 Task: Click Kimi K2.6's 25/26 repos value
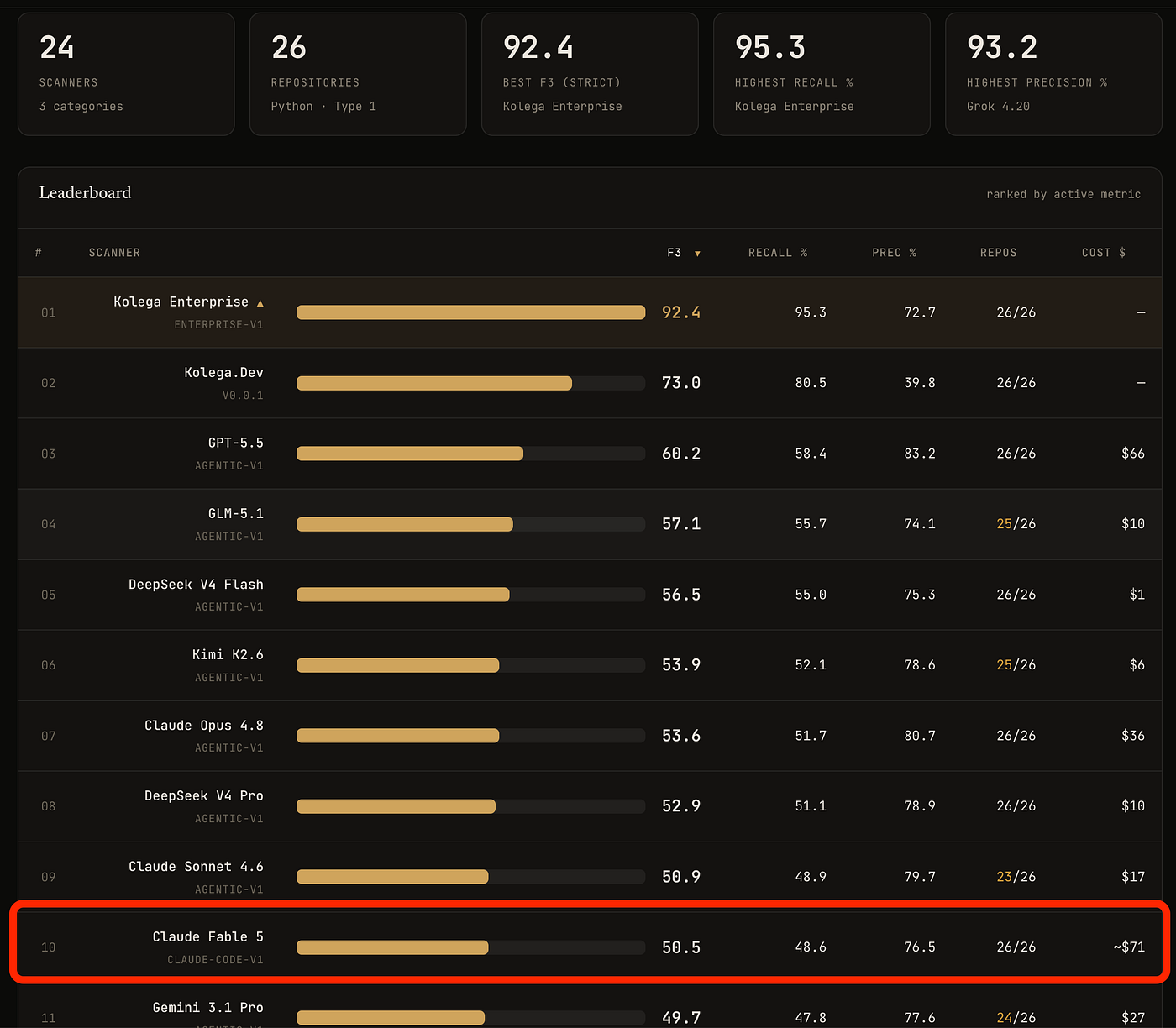click(x=1016, y=665)
